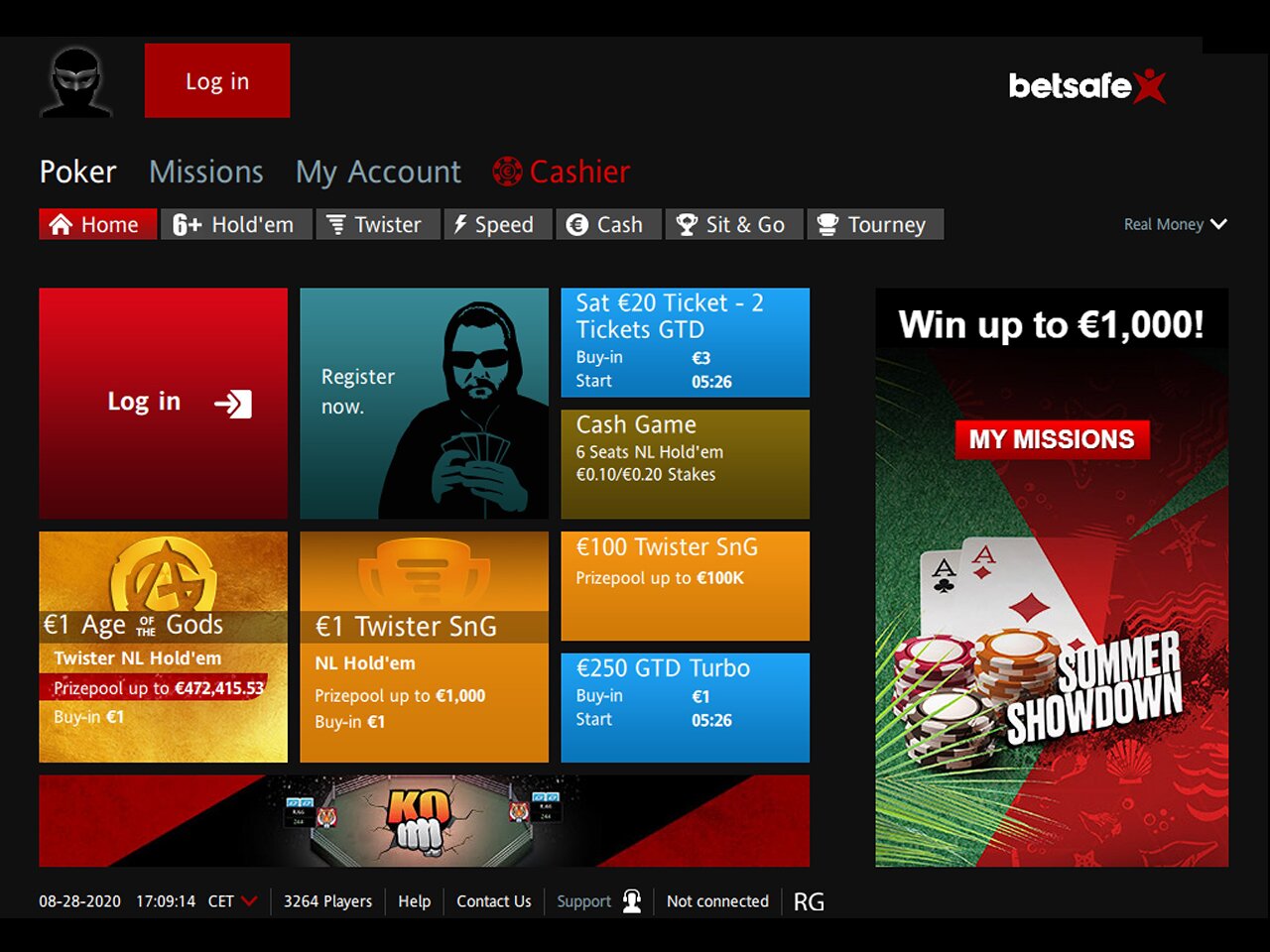The height and width of the screenshot is (952, 1270).
Task: Click the Contact Us link
Action: pos(493,901)
